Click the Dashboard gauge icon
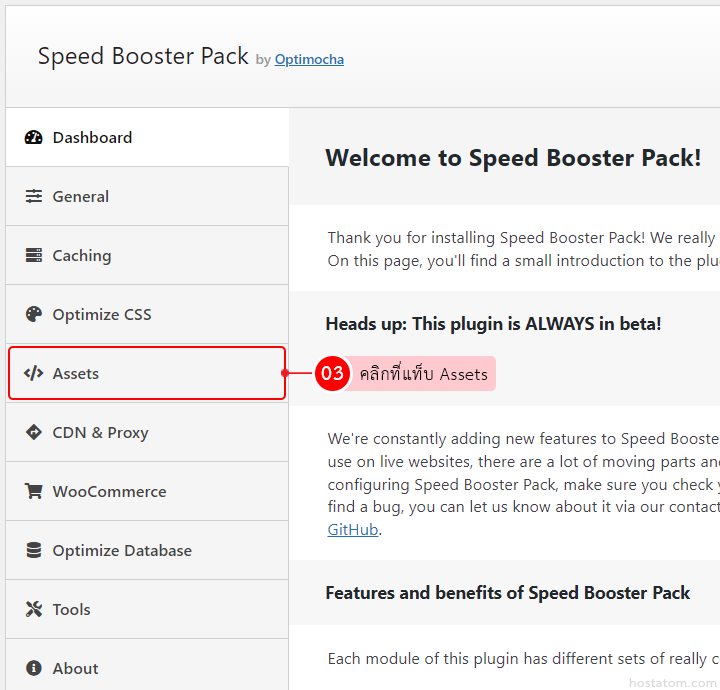 (x=34, y=138)
